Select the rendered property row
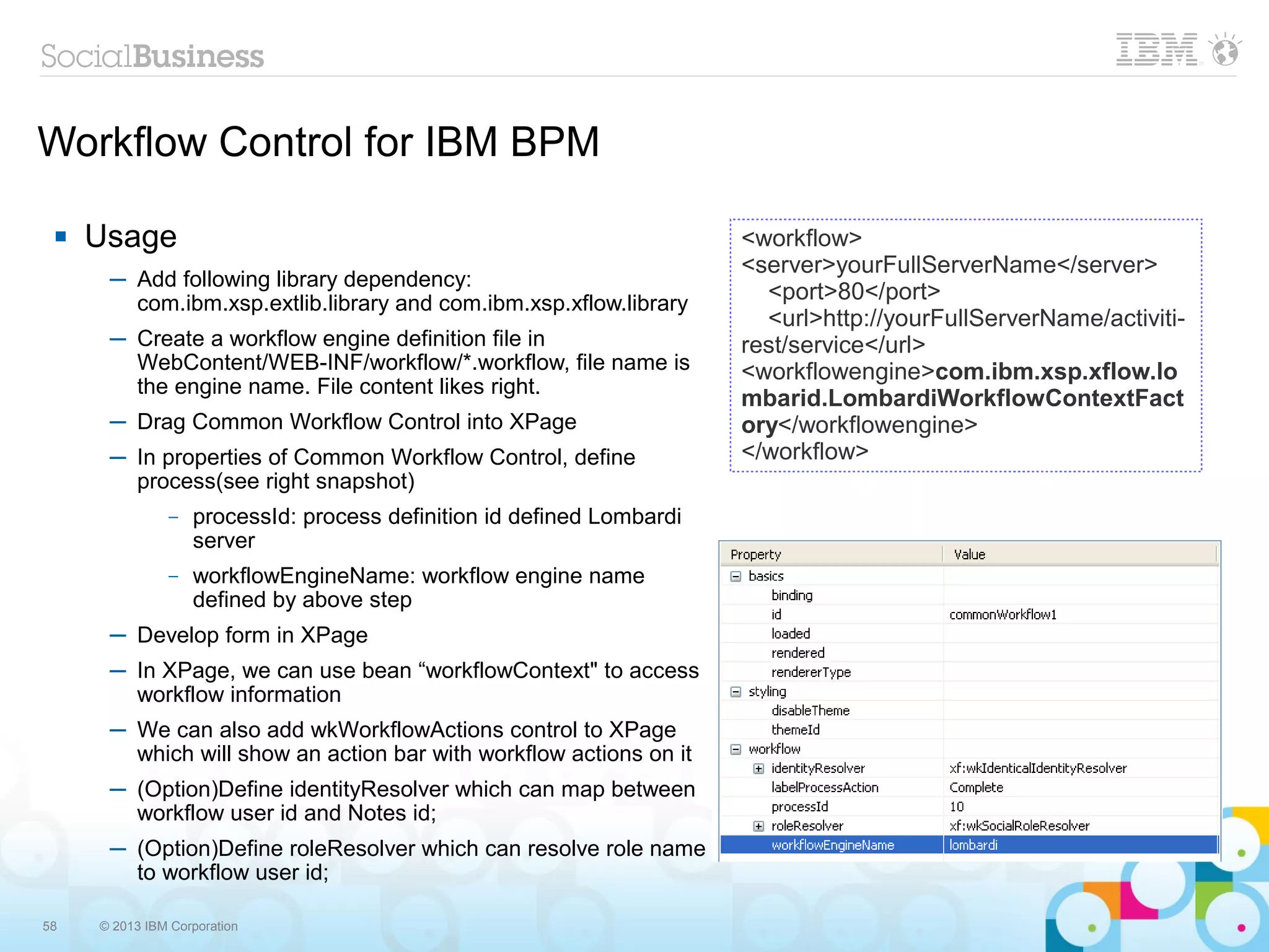Screen dimensions: 1269x952 [x=969, y=653]
